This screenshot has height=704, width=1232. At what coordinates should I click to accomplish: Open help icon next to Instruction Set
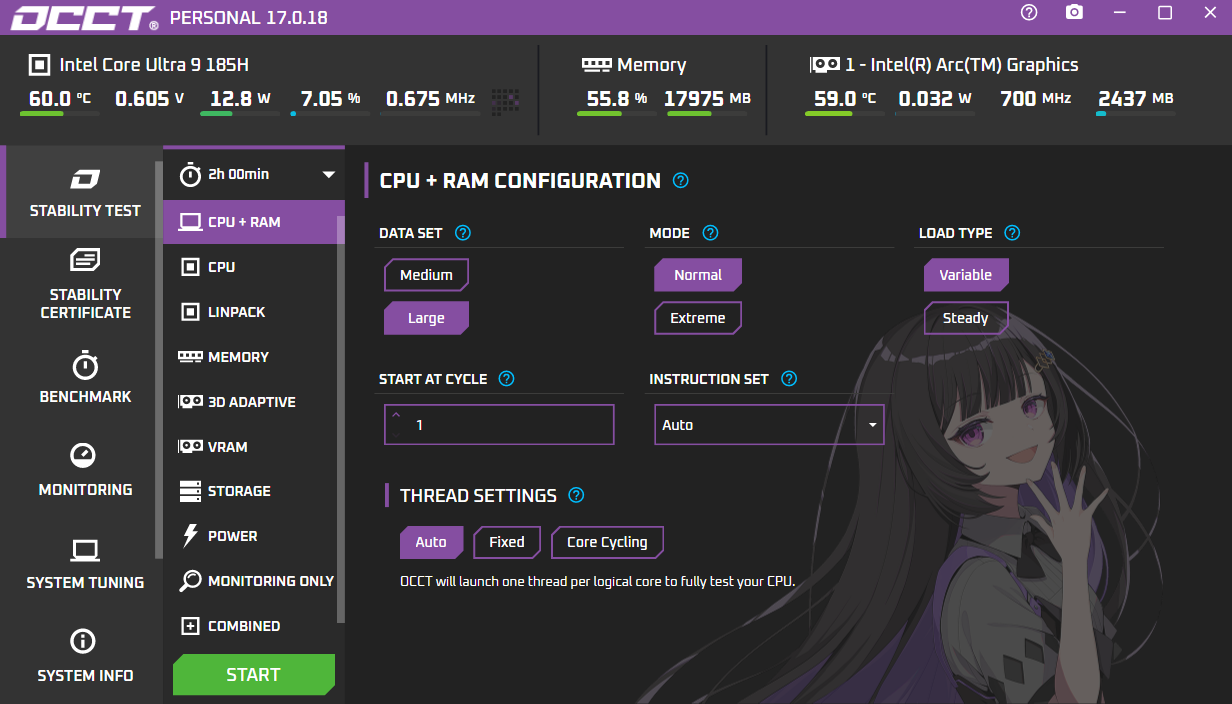[789, 379]
